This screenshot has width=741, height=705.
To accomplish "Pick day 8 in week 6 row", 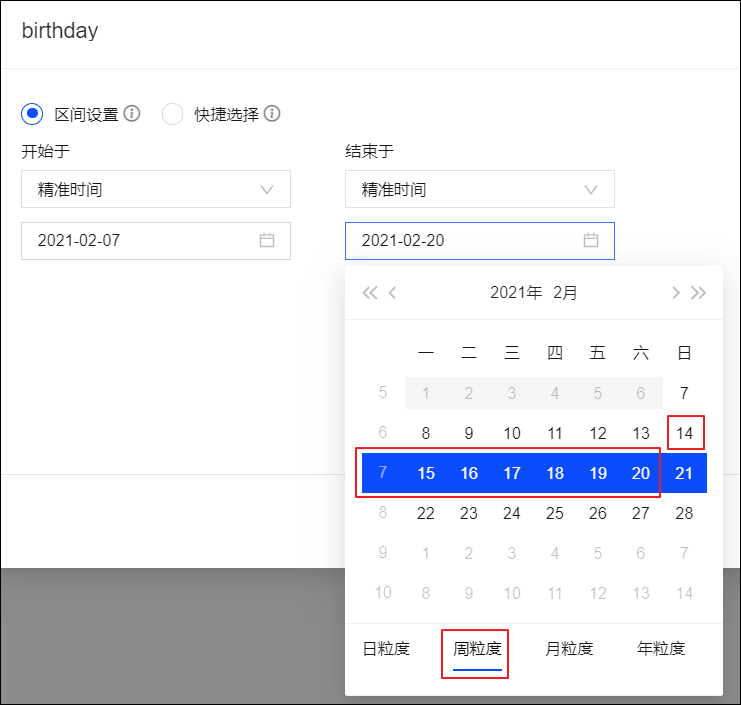I will 426,433.
